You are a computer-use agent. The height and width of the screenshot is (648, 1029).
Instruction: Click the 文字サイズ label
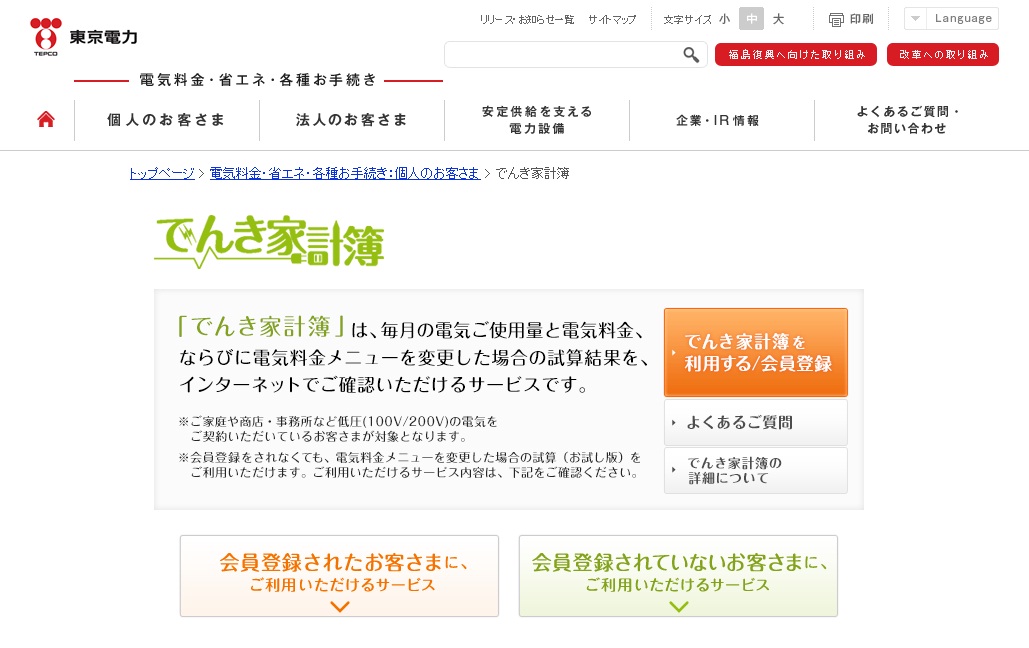[x=687, y=20]
